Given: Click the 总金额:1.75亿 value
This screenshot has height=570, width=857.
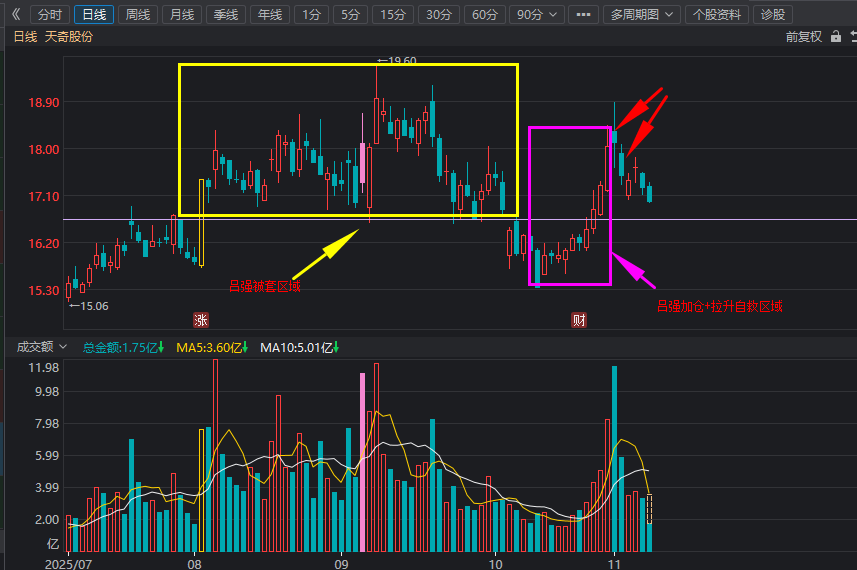Looking at the screenshot, I should [x=123, y=347].
